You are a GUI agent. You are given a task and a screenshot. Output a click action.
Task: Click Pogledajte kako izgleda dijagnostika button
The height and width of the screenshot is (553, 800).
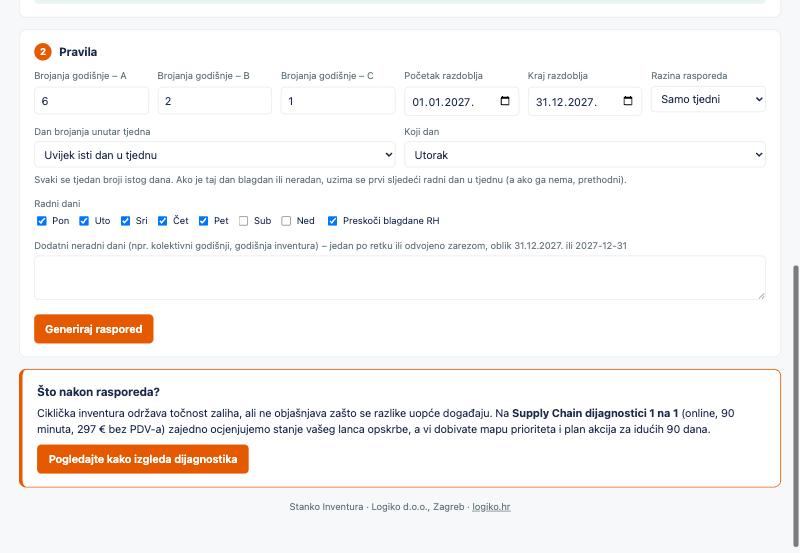click(x=143, y=459)
